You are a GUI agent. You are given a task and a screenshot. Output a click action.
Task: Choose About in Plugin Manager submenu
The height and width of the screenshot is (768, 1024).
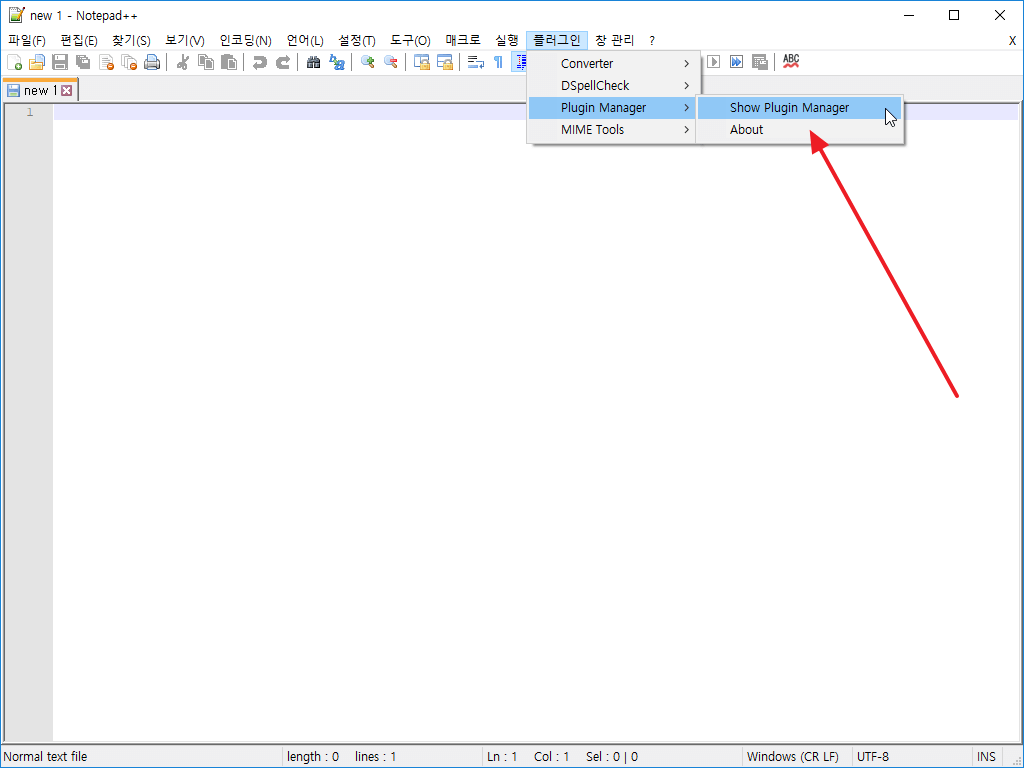click(x=799, y=130)
